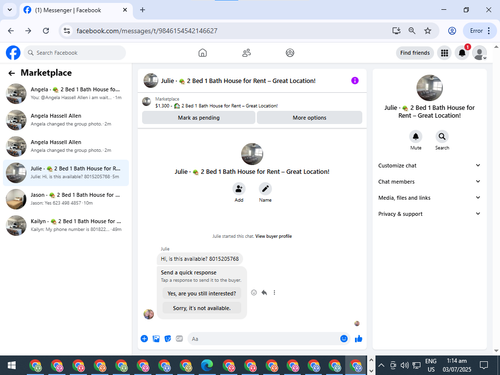Open Microsoft Edge from taskbar
The height and width of the screenshot is (375, 500).
pos(207,365)
